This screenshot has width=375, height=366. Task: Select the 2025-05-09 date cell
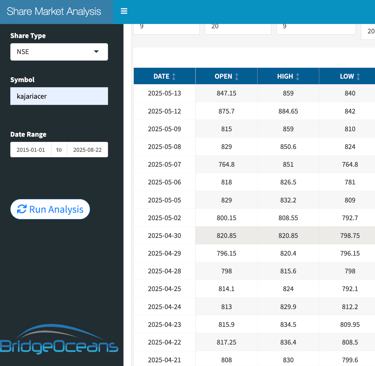coord(164,129)
